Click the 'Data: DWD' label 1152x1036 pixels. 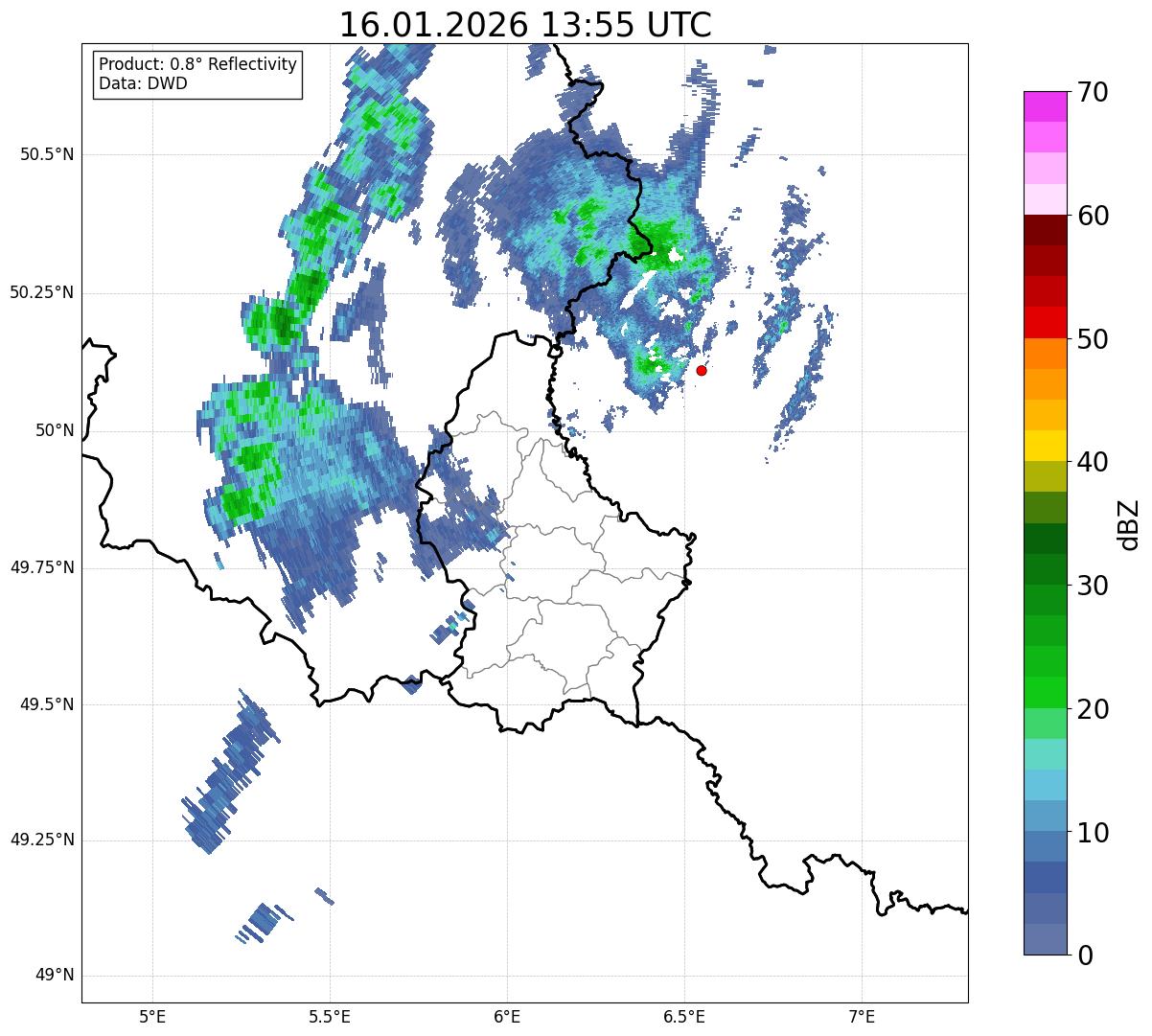143,83
